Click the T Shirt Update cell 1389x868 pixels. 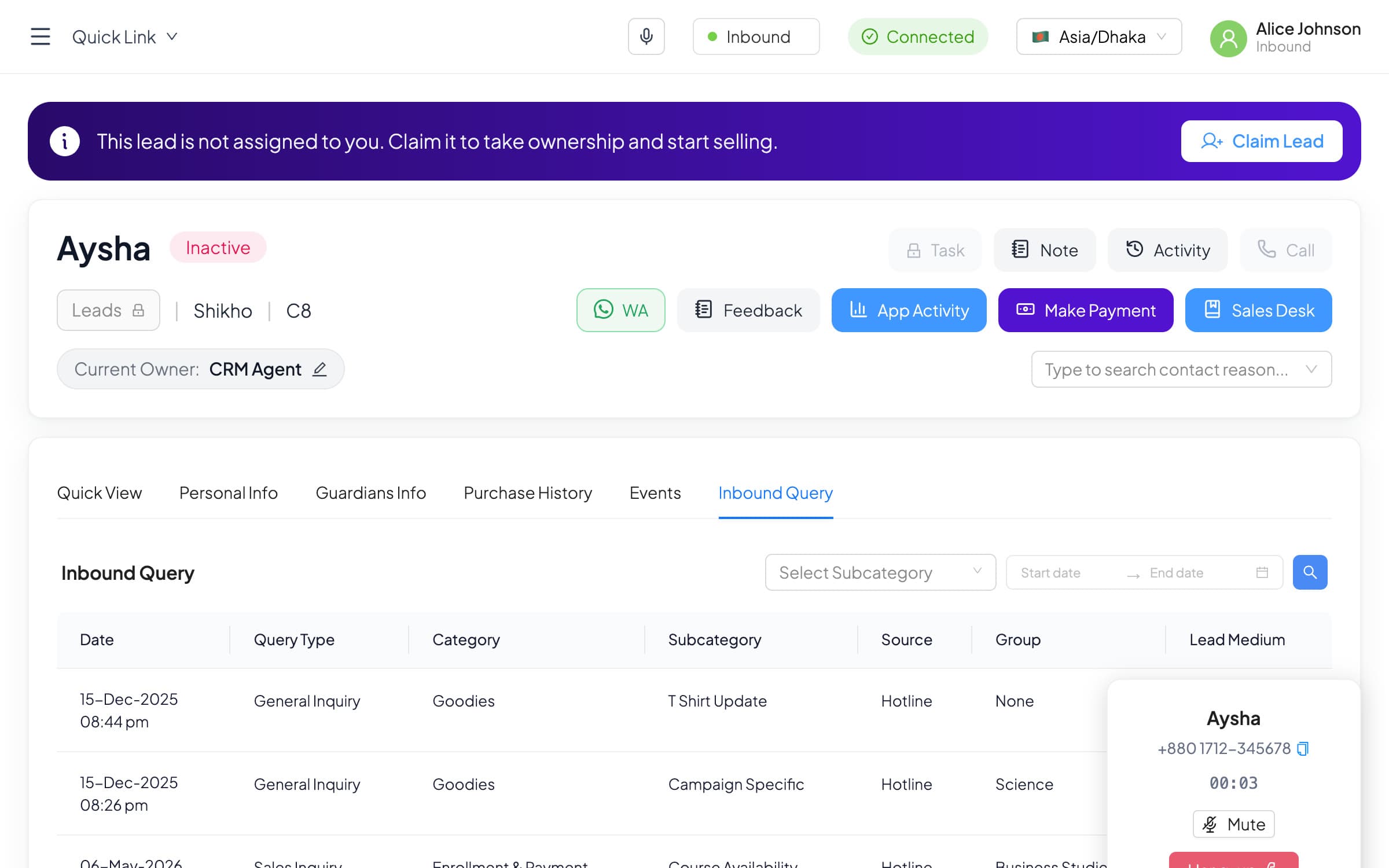click(x=717, y=701)
